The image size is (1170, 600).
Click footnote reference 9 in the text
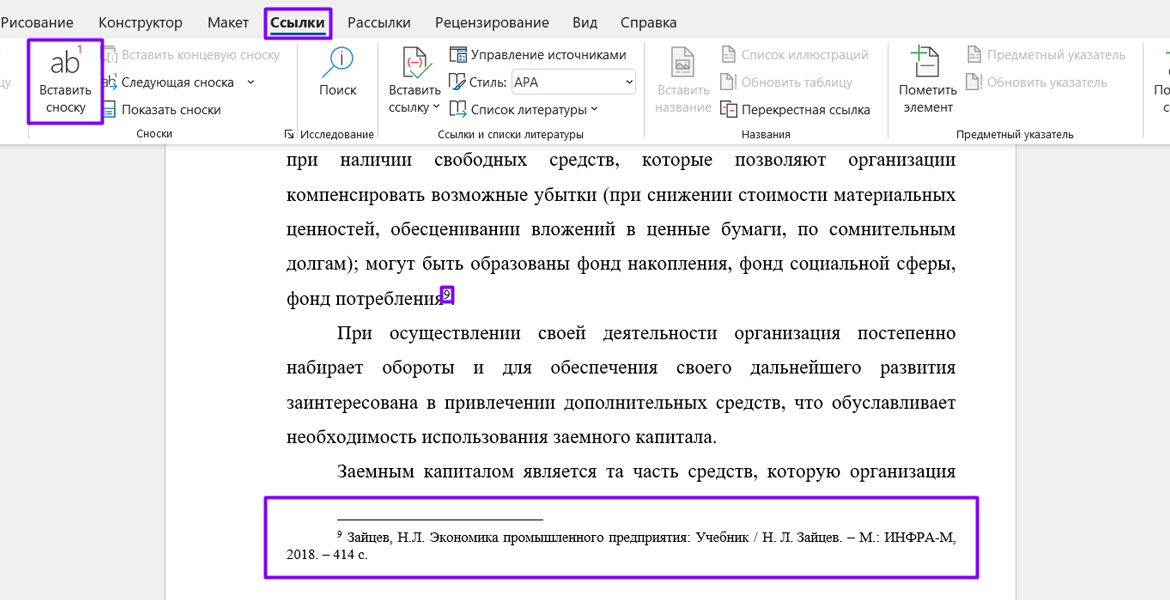pos(447,294)
